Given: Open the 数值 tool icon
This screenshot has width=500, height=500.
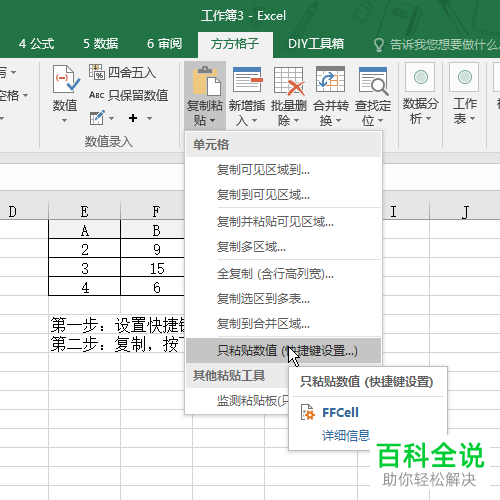Looking at the screenshot, I should pos(65,79).
